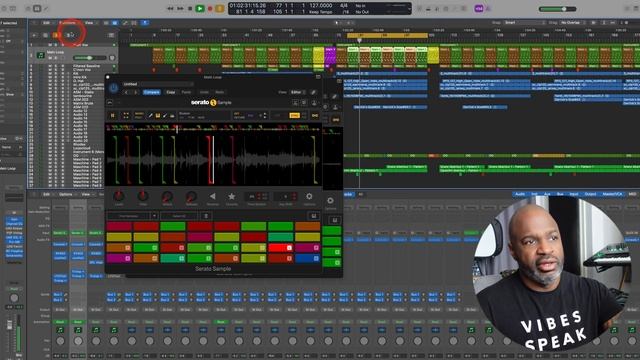The height and width of the screenshot is (360, 640).
Task: Switch mixer filter to Bus tab
Action: pyautogui.click(x=560, y=194)
